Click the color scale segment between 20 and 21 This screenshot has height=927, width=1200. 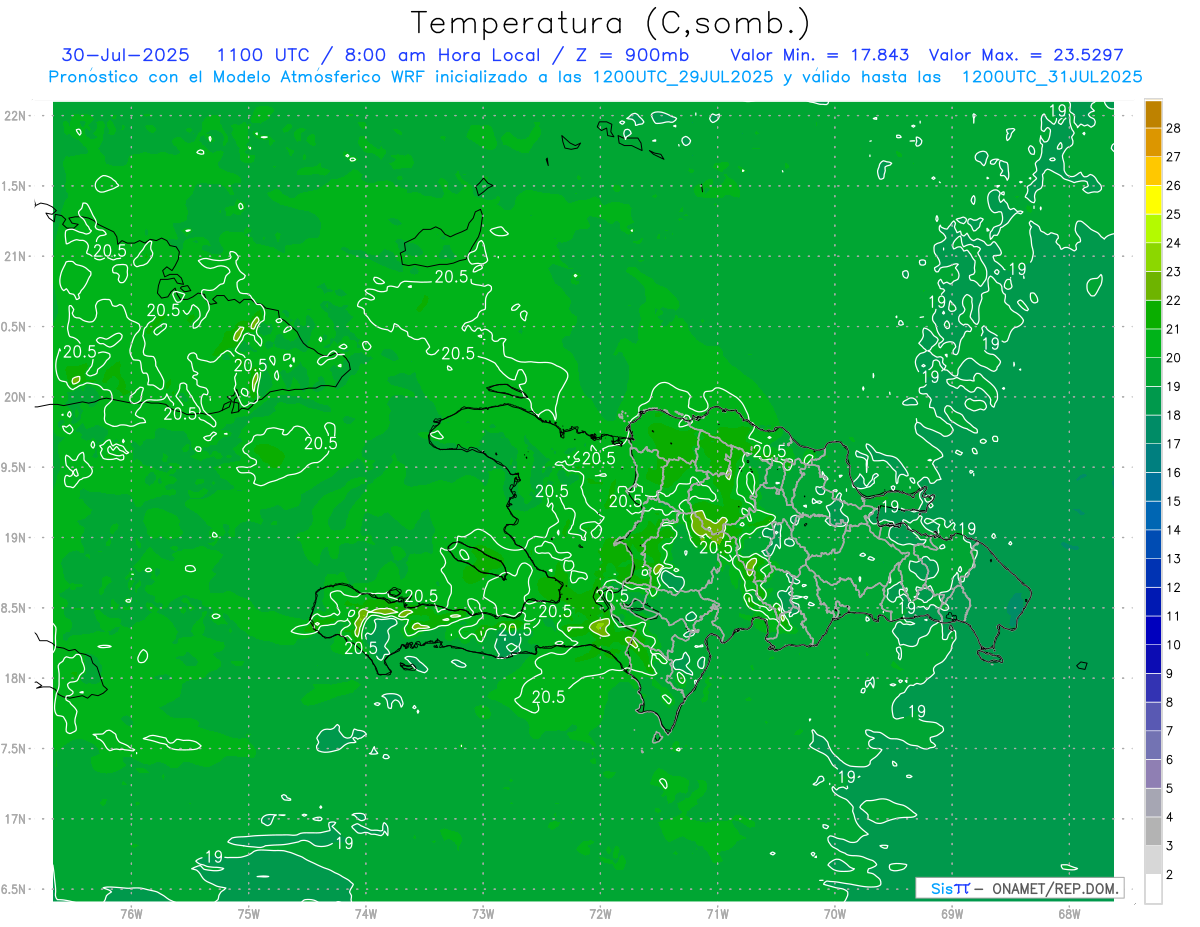coord(1153,343)
